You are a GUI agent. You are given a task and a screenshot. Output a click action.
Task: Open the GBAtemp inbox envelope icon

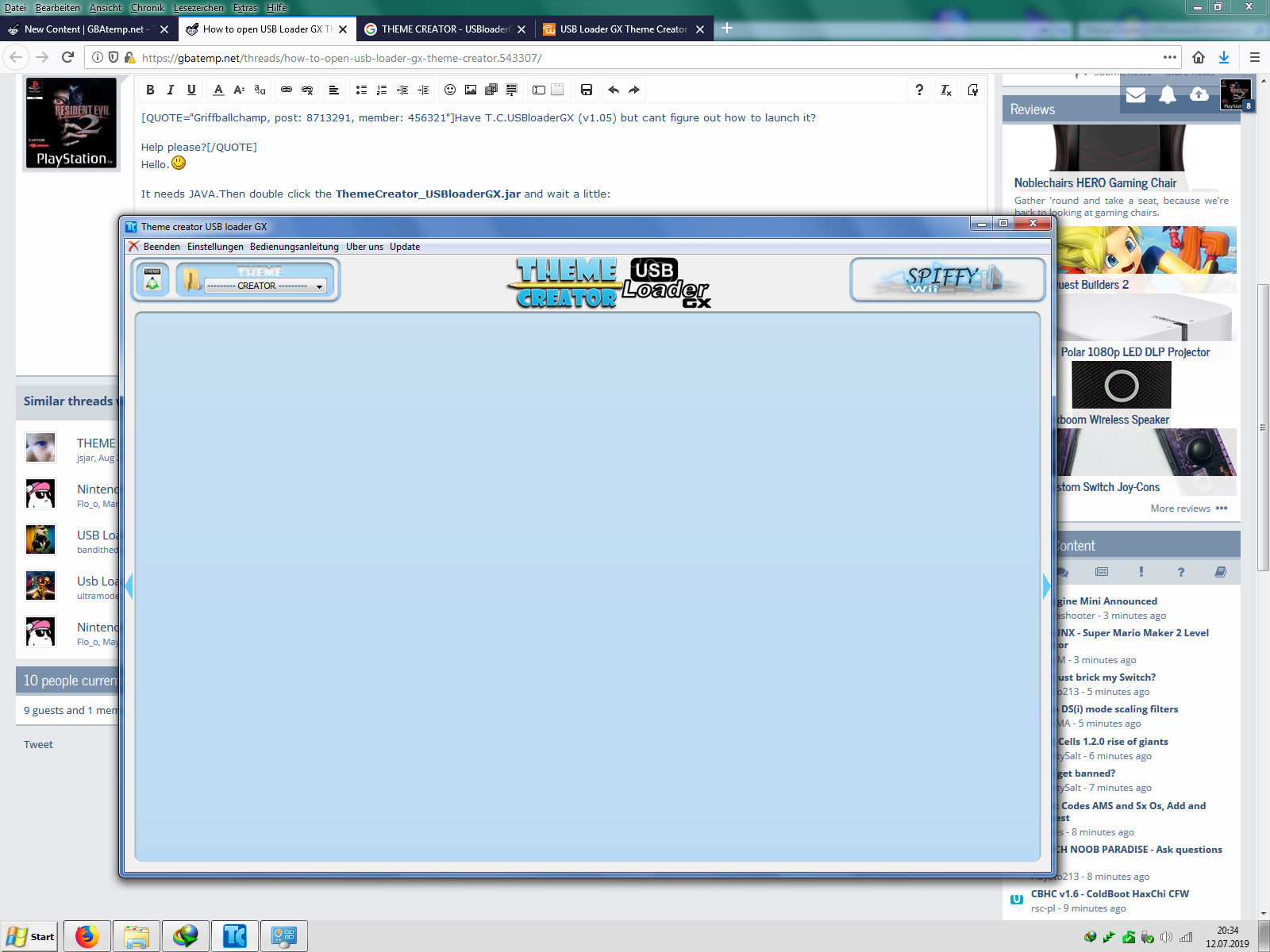[1136, 95]
